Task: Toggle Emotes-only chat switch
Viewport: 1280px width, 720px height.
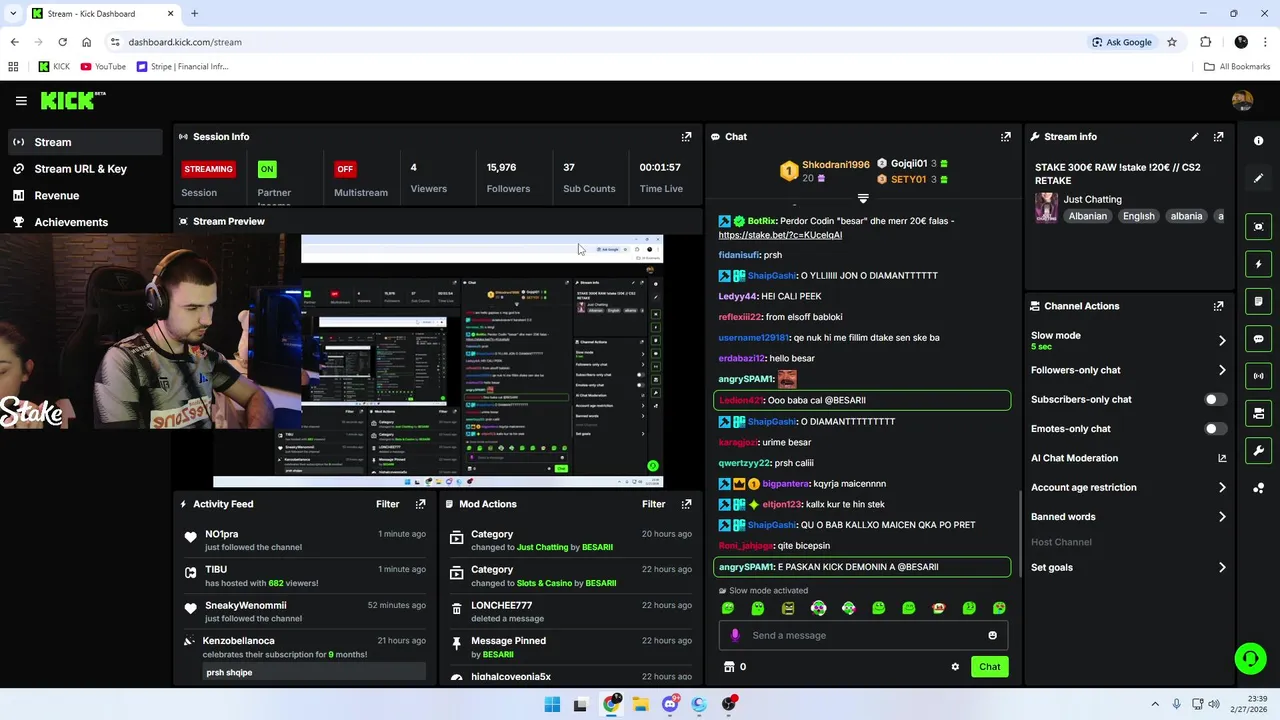Action: click(1214, 429)
